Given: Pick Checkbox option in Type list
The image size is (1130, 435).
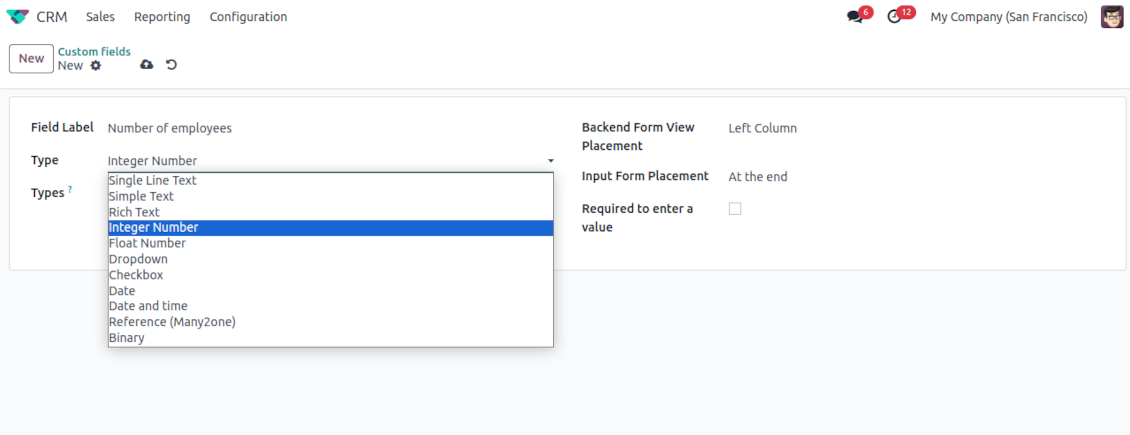Looking at the screenshot, I should click(x=136, y=275).
